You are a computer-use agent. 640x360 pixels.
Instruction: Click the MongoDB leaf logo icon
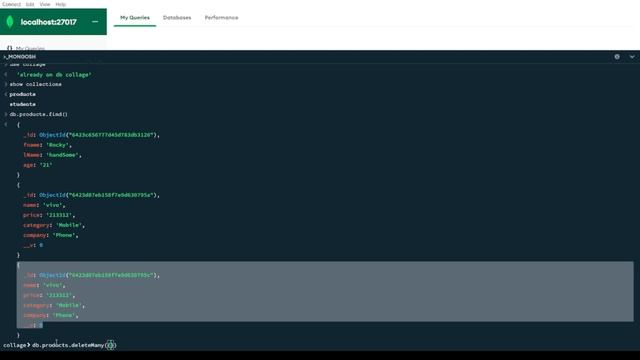click(x=10, y=22)
